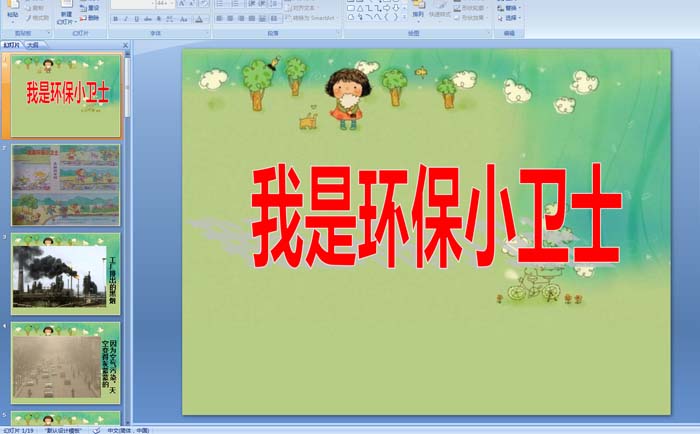
Task: Select the Right Brace shape
Action: 396,17
